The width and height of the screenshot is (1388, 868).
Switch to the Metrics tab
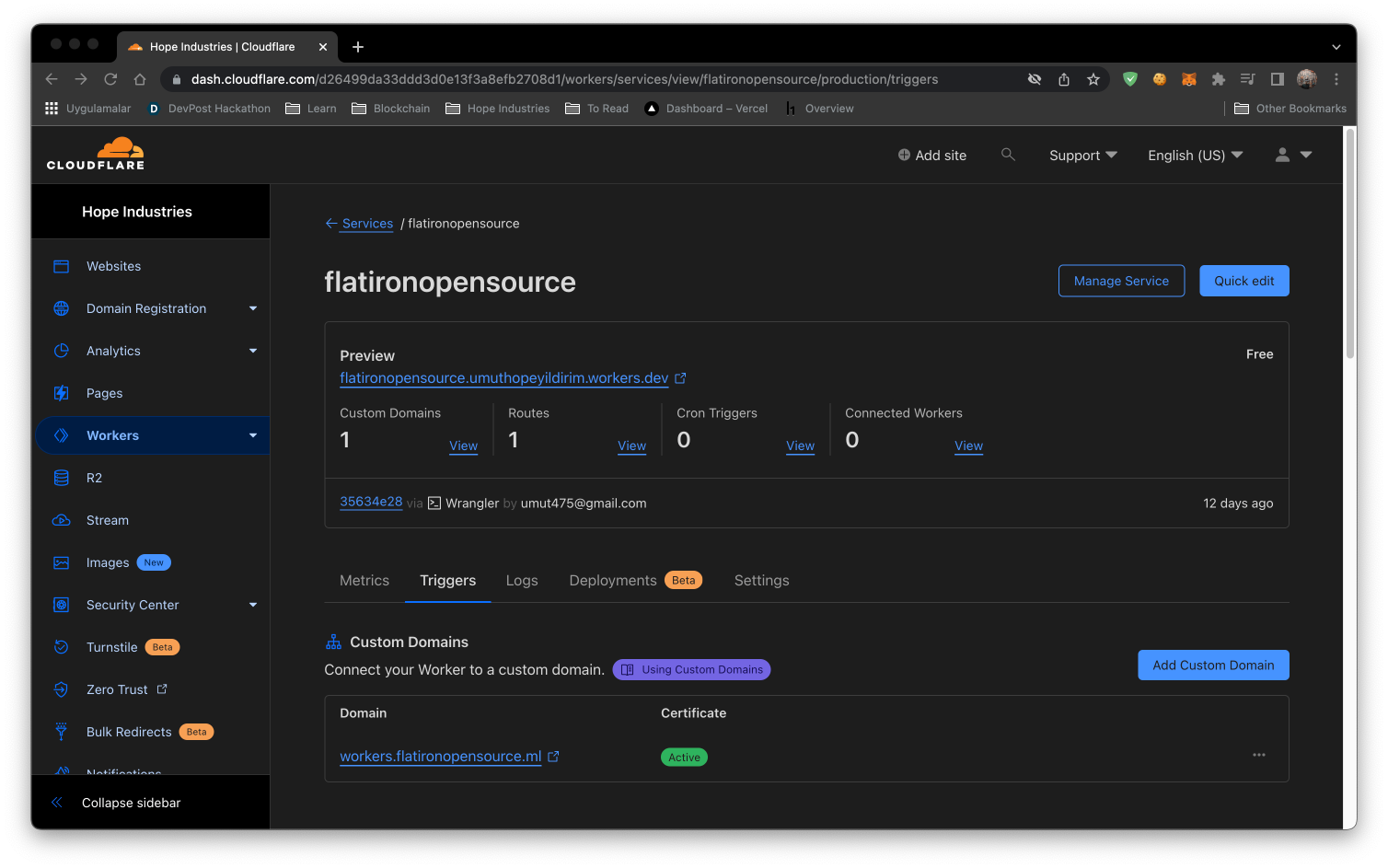[364, 580]
